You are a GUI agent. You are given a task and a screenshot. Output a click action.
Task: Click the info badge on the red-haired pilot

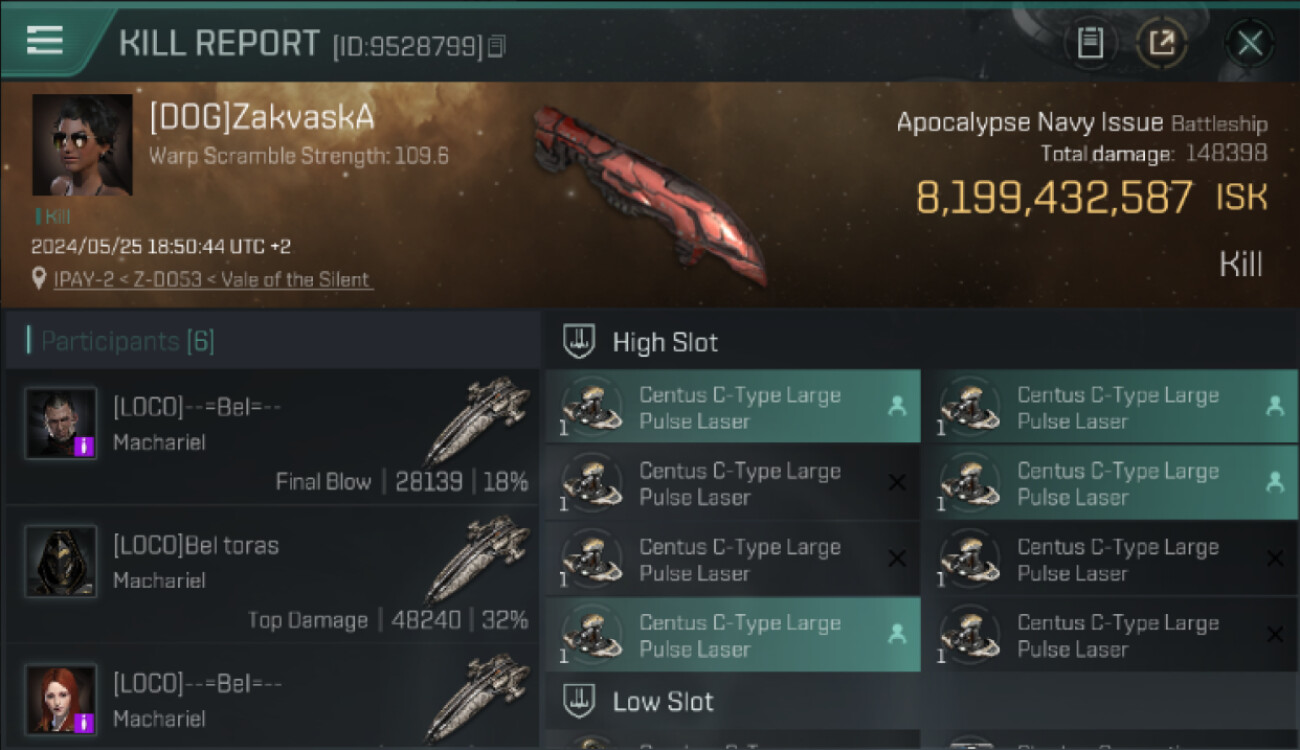pos(84,722)
